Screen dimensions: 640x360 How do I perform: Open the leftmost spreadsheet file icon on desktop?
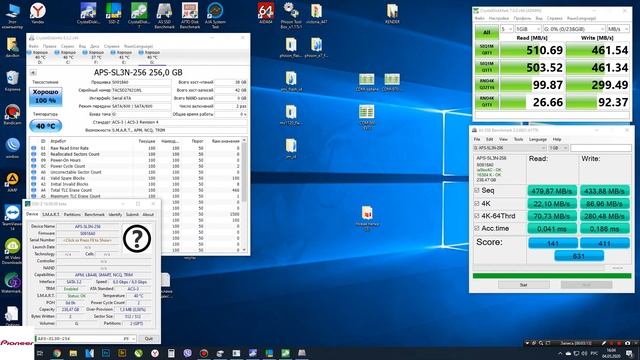pyautogui.click(x=367, y=81)
